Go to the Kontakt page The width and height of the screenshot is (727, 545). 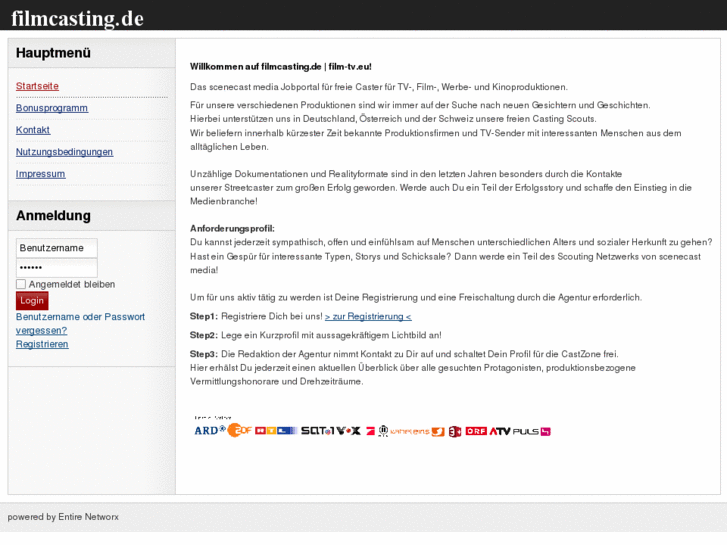click(x=33, y=130)
